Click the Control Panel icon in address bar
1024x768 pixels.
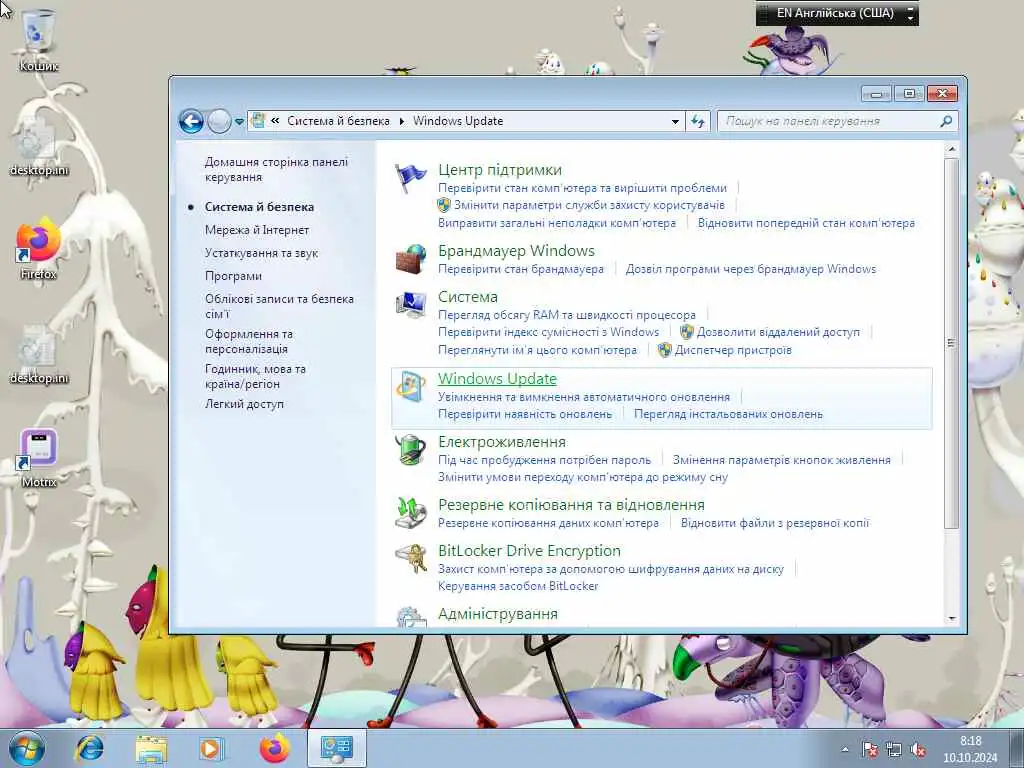(x=259, y=121)
